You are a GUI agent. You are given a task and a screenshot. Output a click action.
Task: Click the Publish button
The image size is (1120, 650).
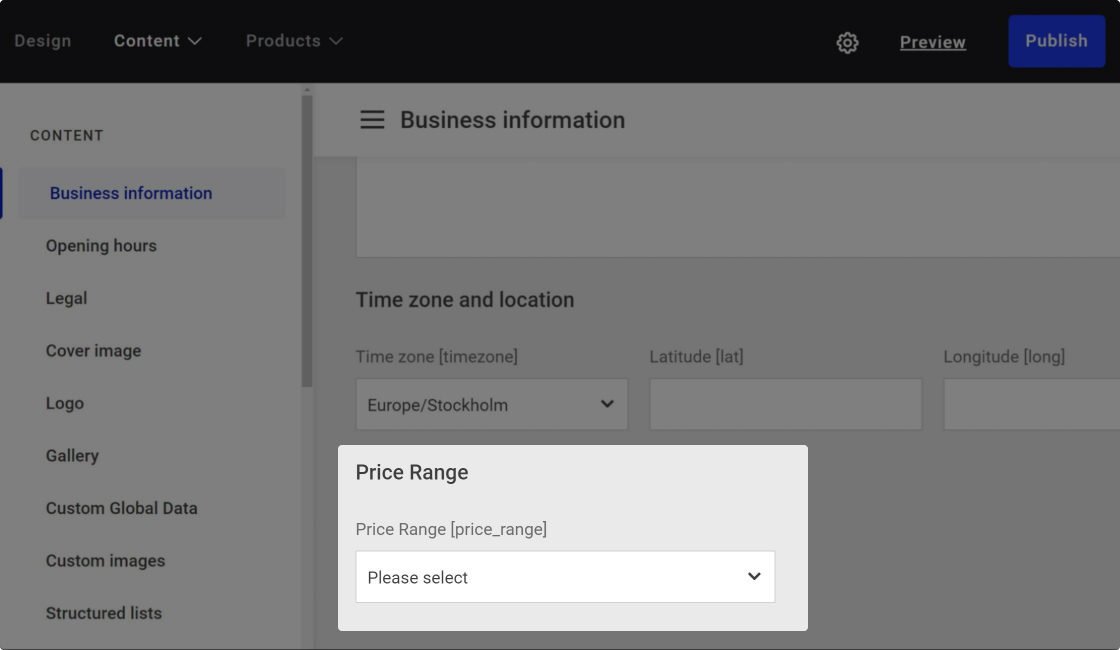point(1056,41)
